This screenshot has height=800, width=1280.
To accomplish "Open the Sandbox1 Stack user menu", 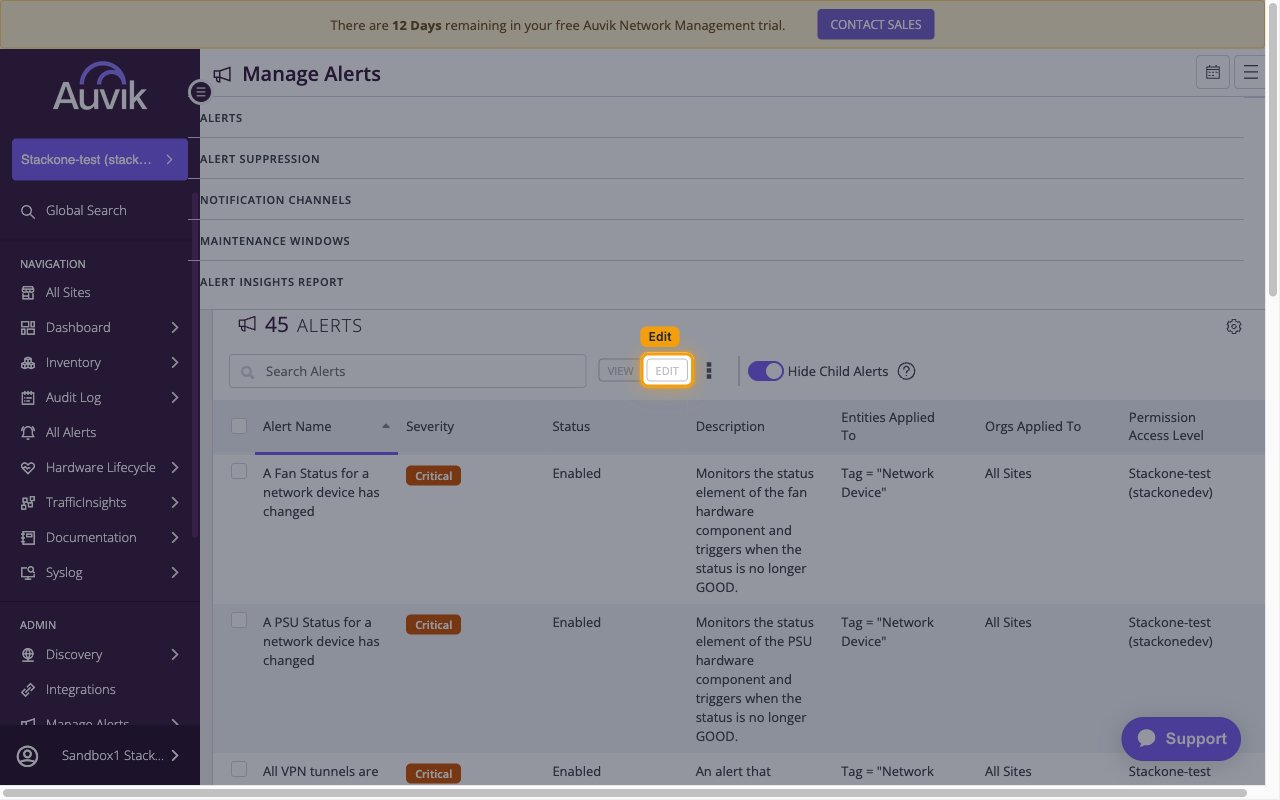I will (x=100, y=756).
